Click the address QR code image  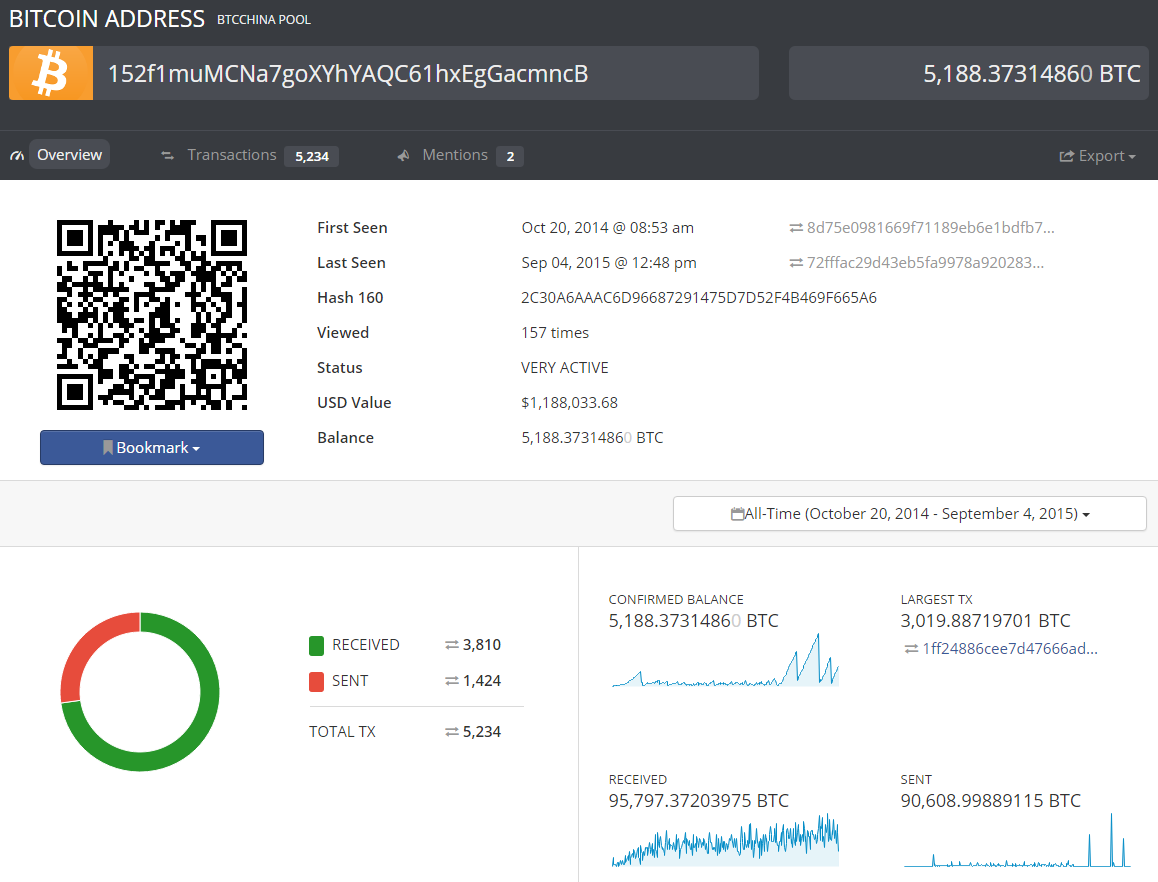click(x=152, y=315)
